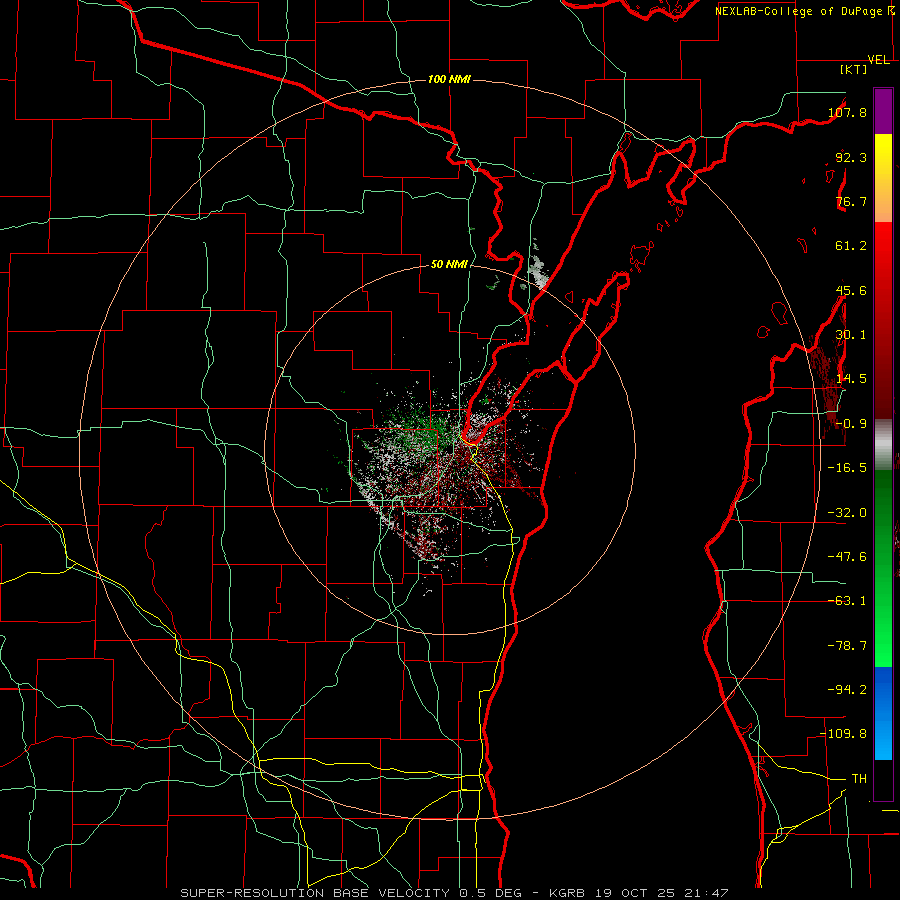Click the 30.1 velocity scale value

pyautogui.click(x=851, y=335)
